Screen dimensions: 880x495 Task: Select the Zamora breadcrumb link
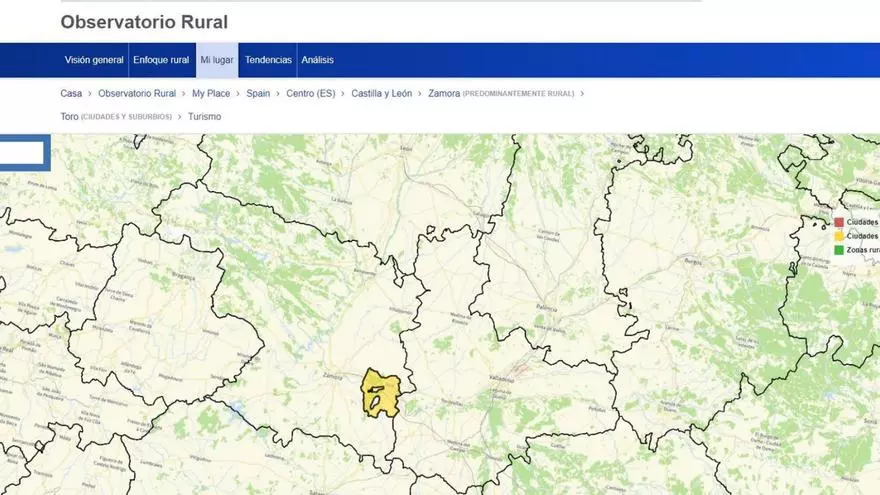[x=444, y=93]
